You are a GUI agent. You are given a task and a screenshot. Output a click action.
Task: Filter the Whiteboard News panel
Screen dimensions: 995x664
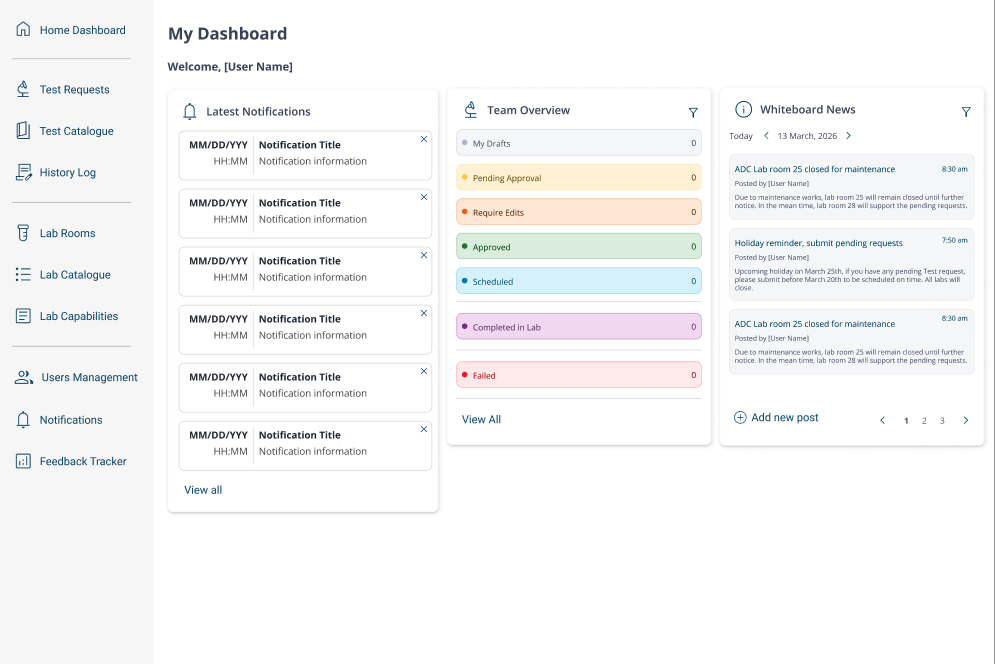point(966,112)
